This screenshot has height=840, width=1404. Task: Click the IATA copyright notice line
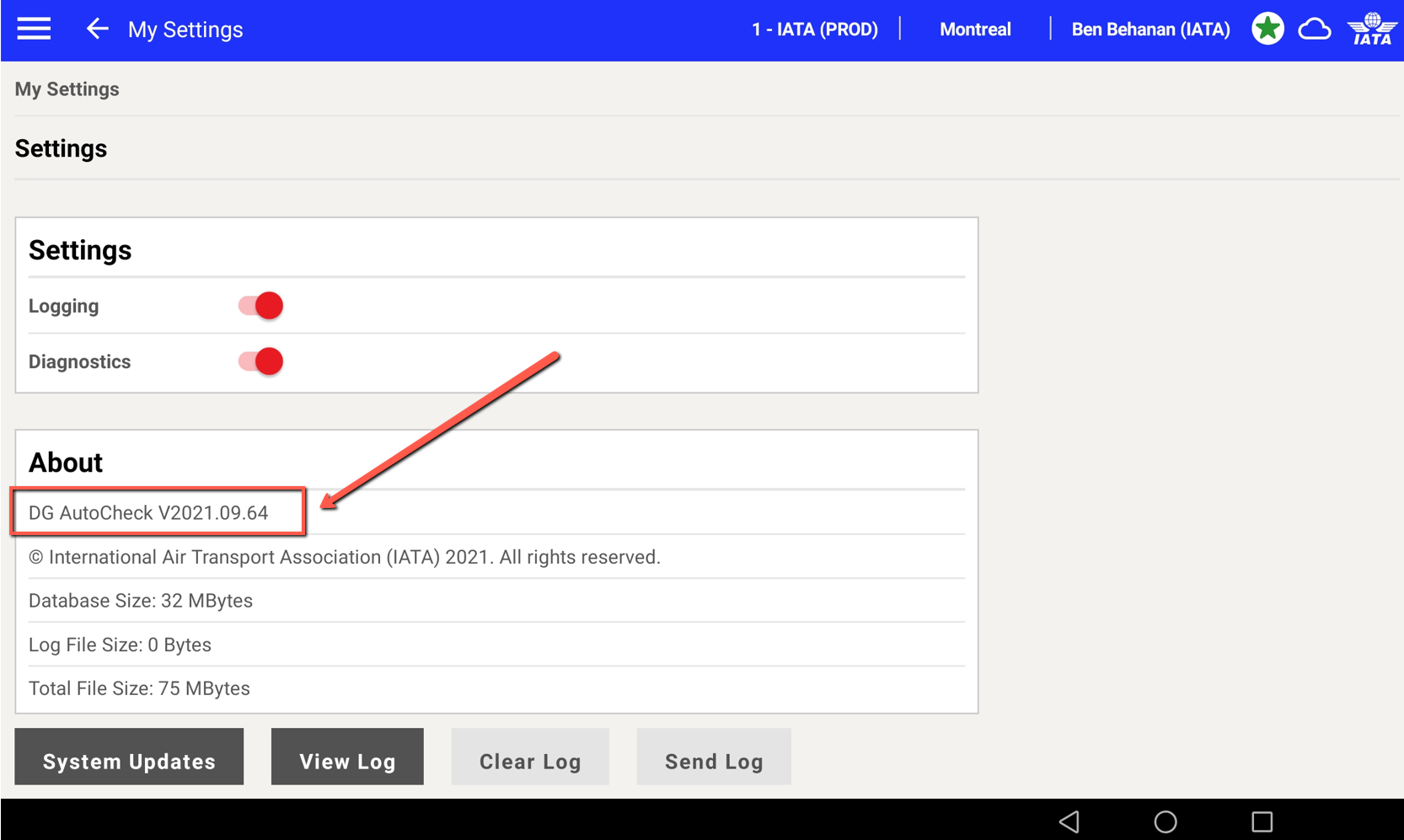[345, 557]
